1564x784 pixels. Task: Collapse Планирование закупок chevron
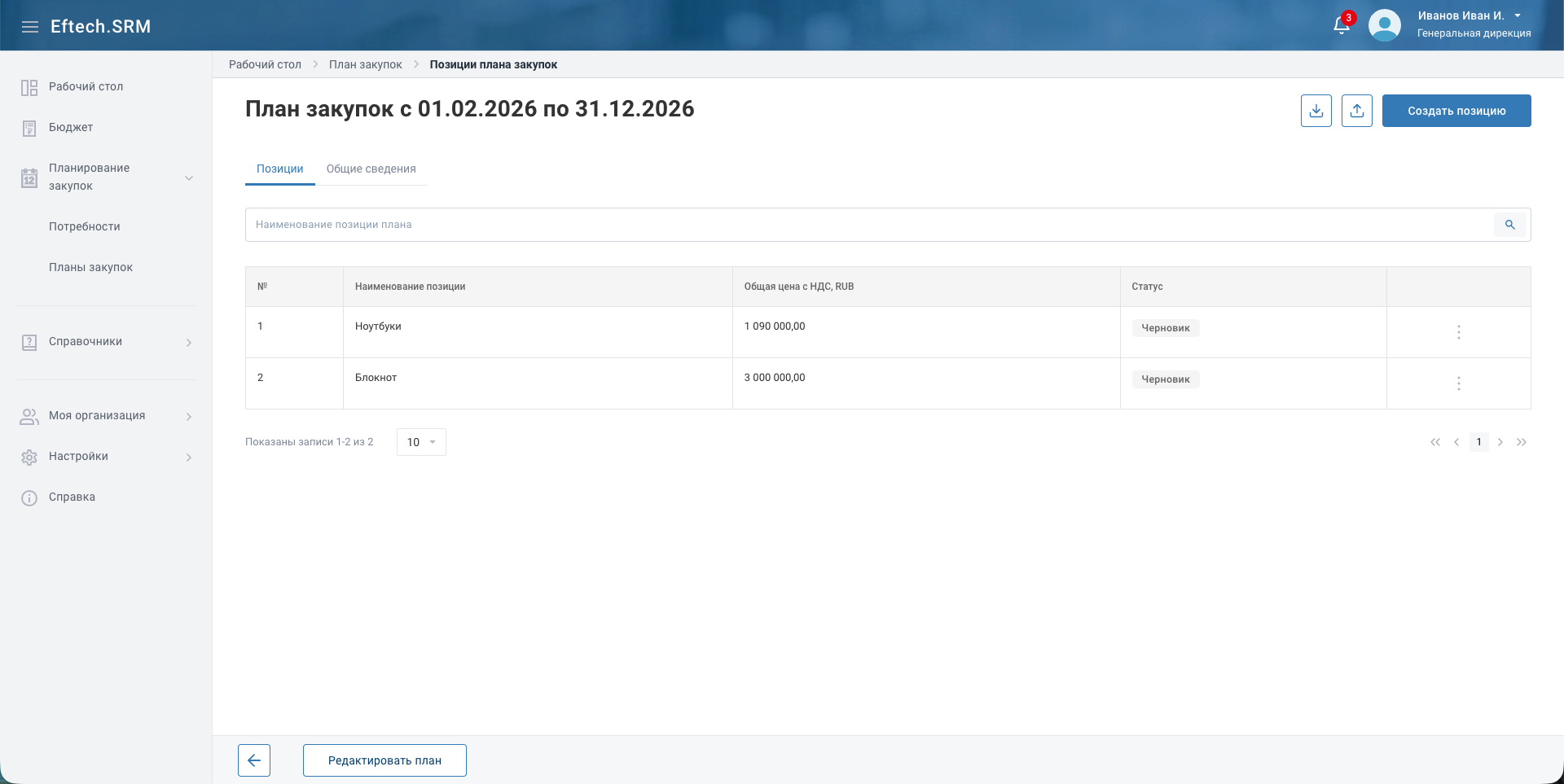(189, 177)
